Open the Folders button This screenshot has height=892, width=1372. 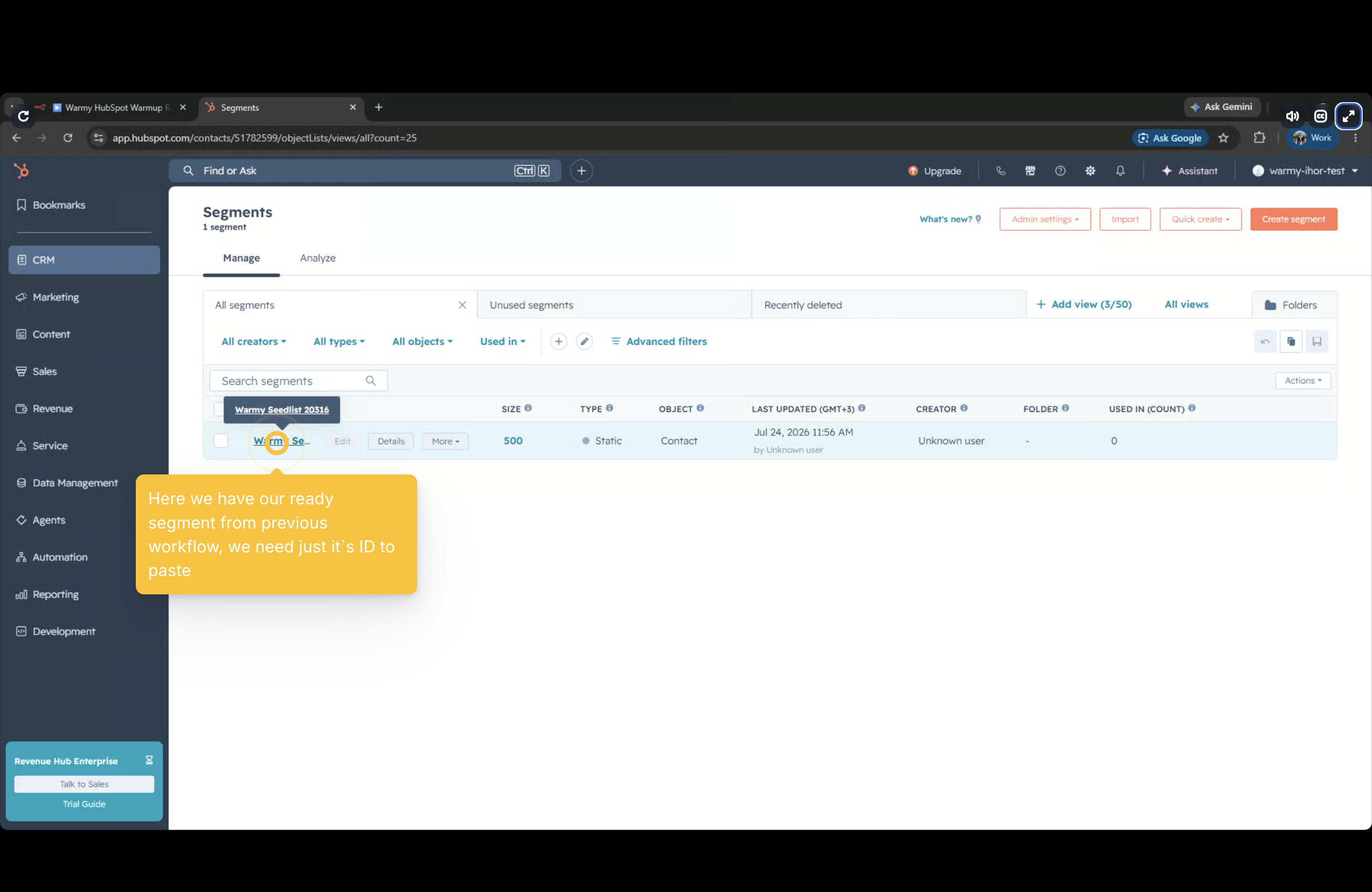click(x=1294, y=305)
